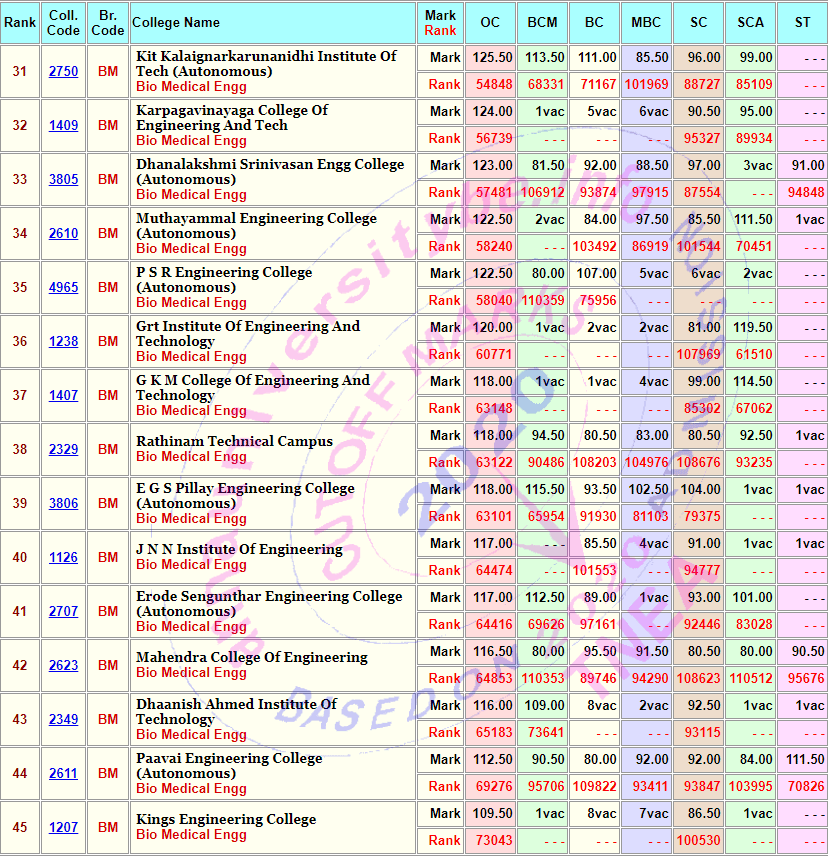The height and width of the screenshot is (856, 829).
Task: Follow college code 2610 link
Action: coord(63,234)
